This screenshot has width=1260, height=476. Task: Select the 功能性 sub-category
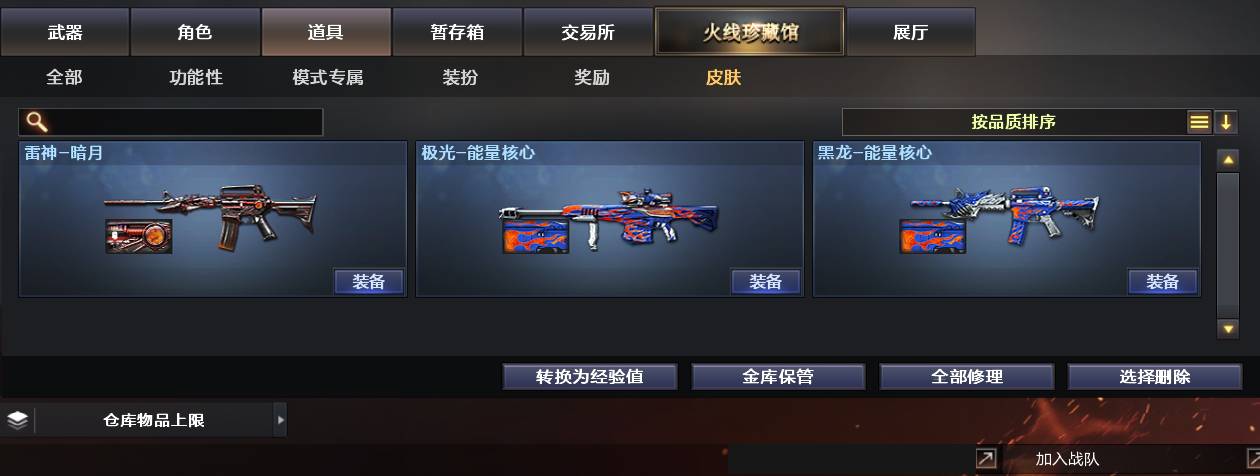[196, 77]
